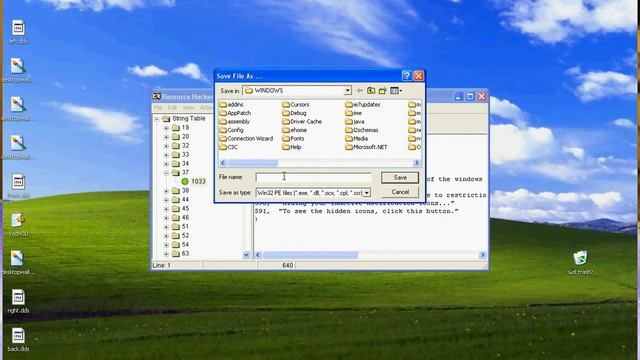This screenshot has width=640, height=360.
Task: Create a new folder in the save dialog
Action: click(x=382, y=91)
